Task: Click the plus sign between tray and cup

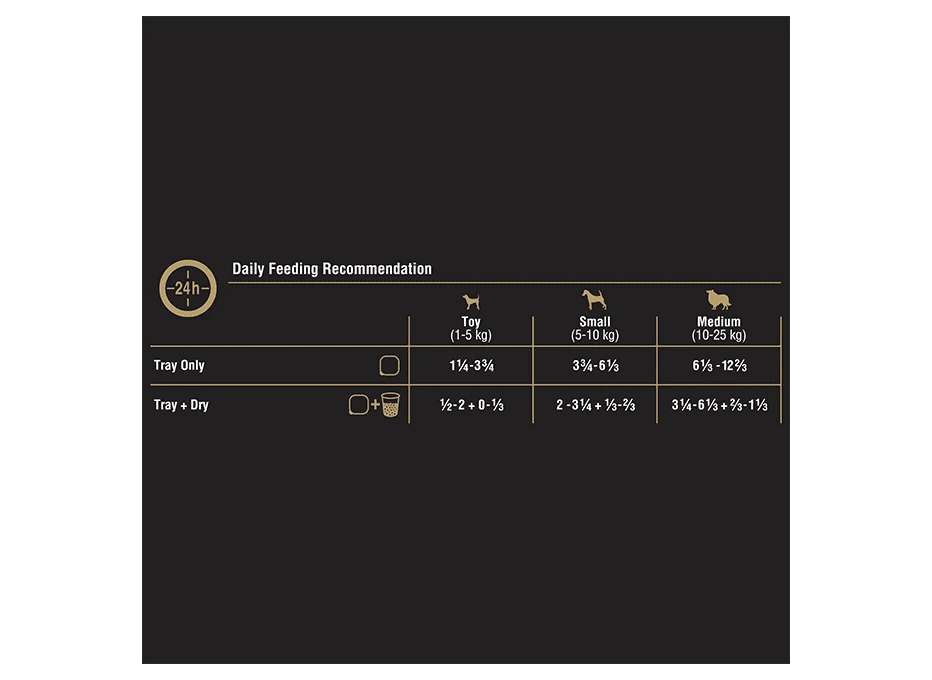Action: point(375,405)
